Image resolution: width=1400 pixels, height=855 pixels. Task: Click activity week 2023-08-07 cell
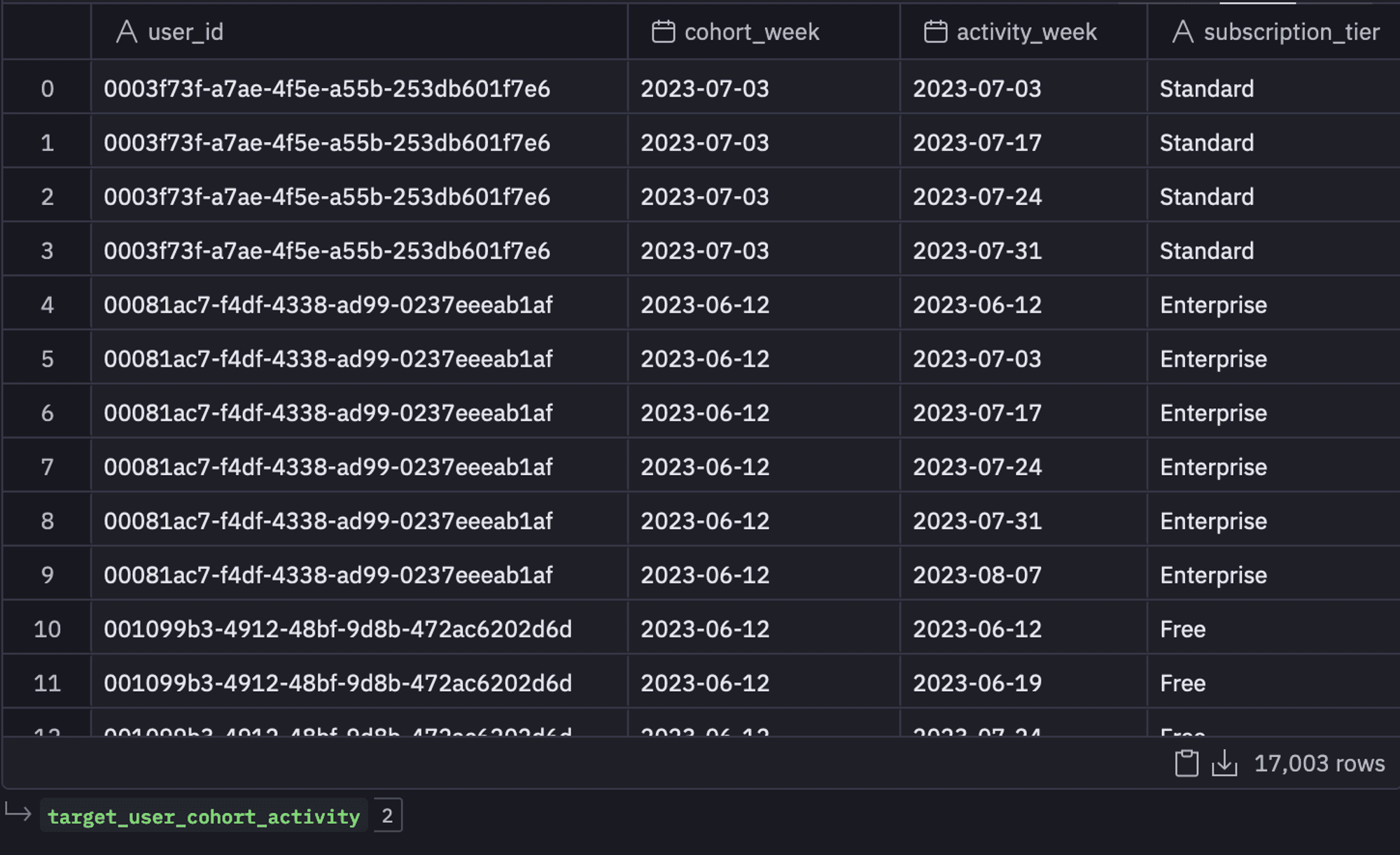coord(1023,575)
